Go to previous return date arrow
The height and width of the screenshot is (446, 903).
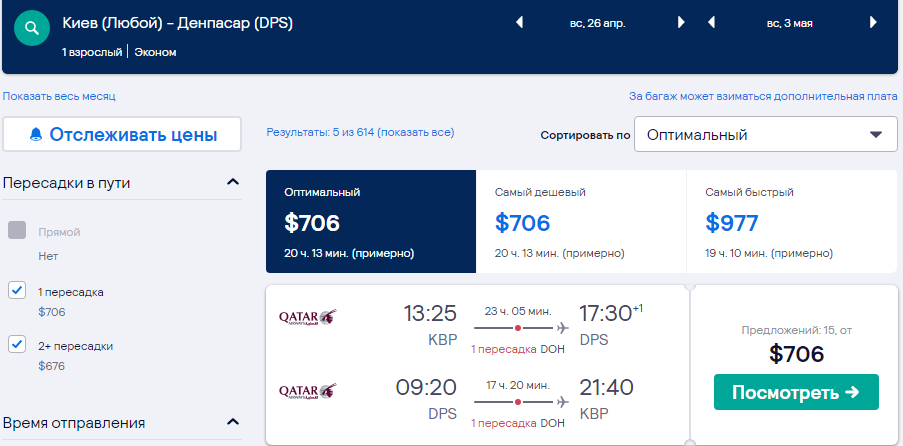711,22
